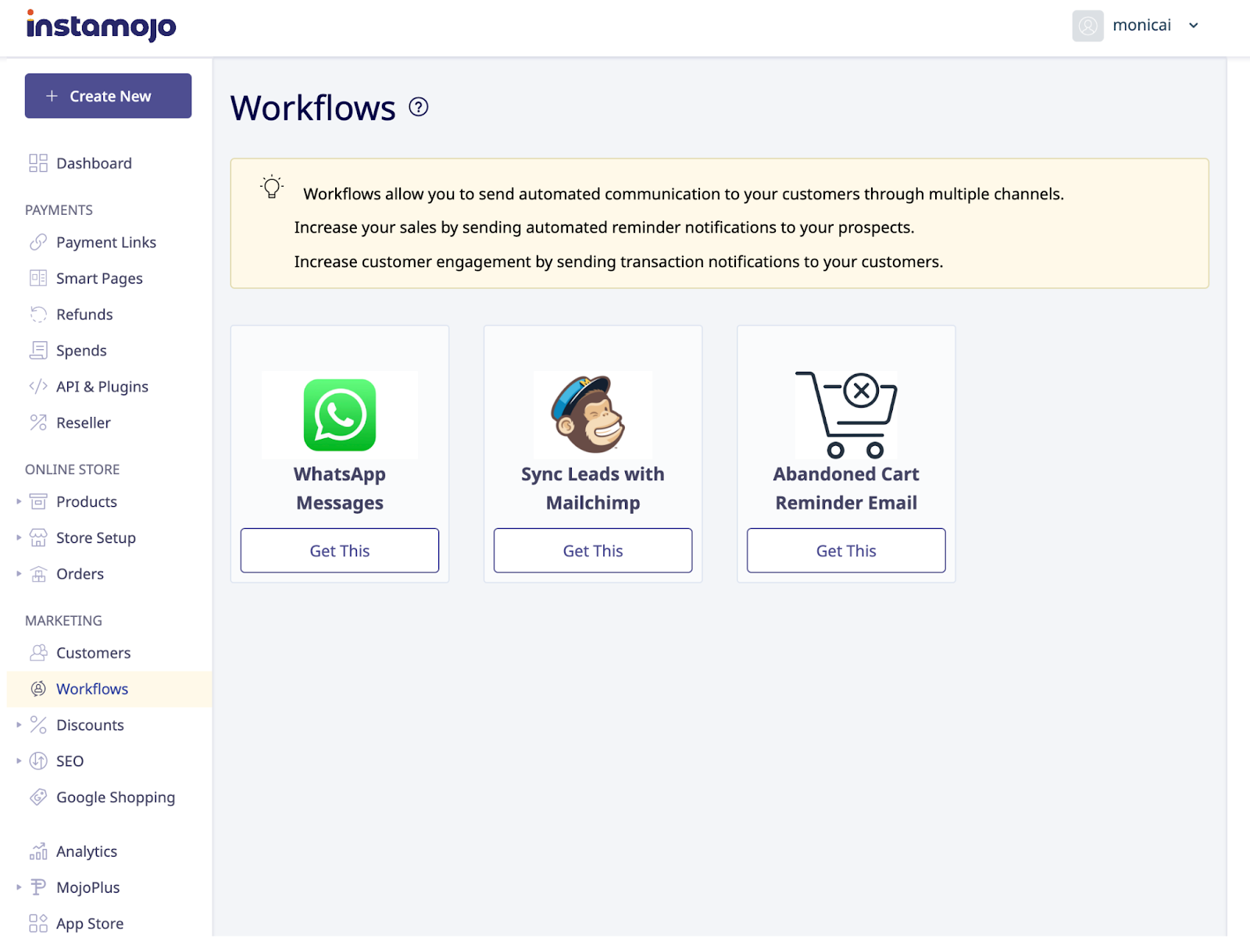1250x952 pixels.
Task: Click the API & Plugins code icon
Action: [x=38, y=386]
